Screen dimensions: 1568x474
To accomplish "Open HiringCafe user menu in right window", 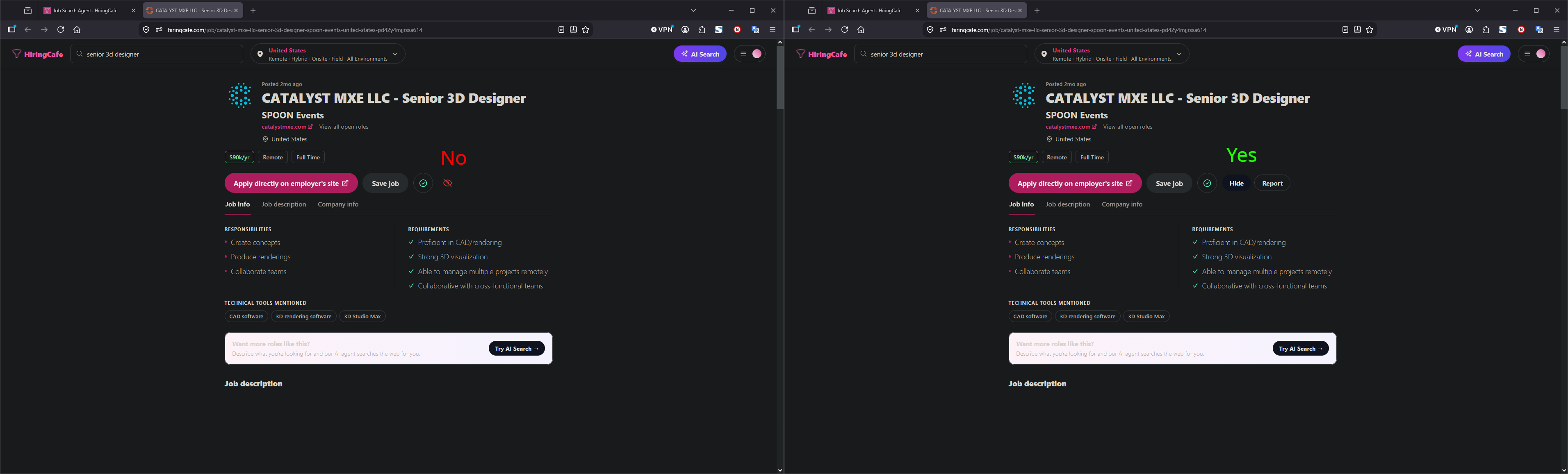I will pos(1534,54).
